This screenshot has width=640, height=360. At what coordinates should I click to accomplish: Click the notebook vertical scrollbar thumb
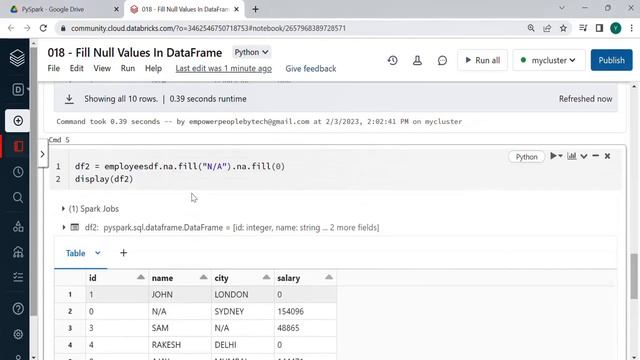tap(634, 276)
